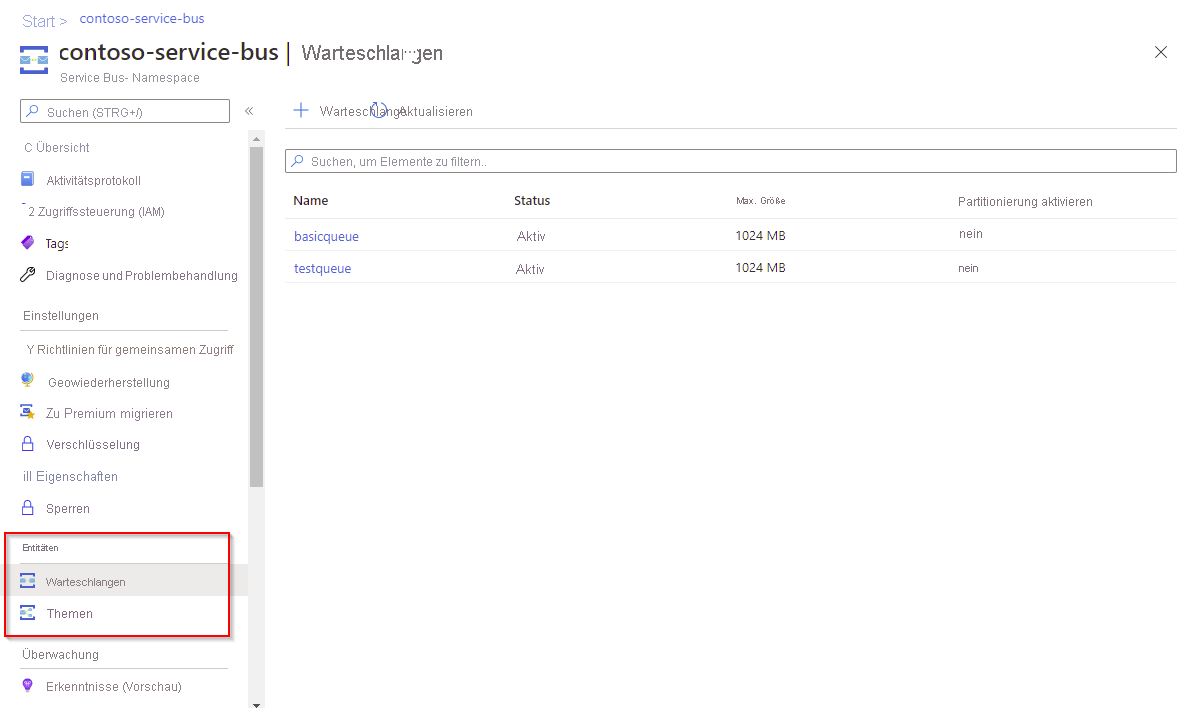Click the Max. Größe column header
The height and width of the screenshot is (708, 1197).
(x=760, y=201)
